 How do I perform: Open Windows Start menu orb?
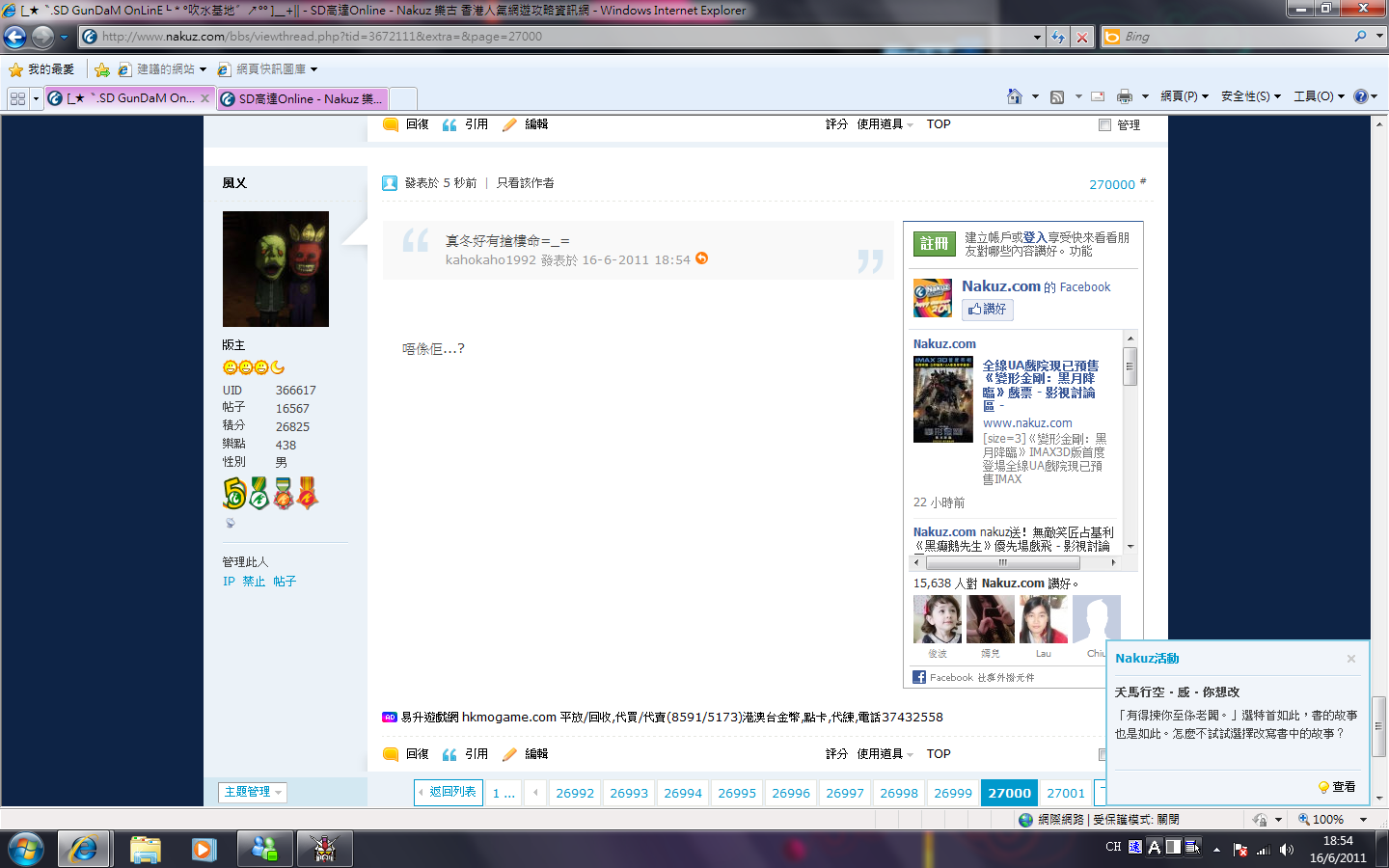pyautogui.click(x=26, y=849)
